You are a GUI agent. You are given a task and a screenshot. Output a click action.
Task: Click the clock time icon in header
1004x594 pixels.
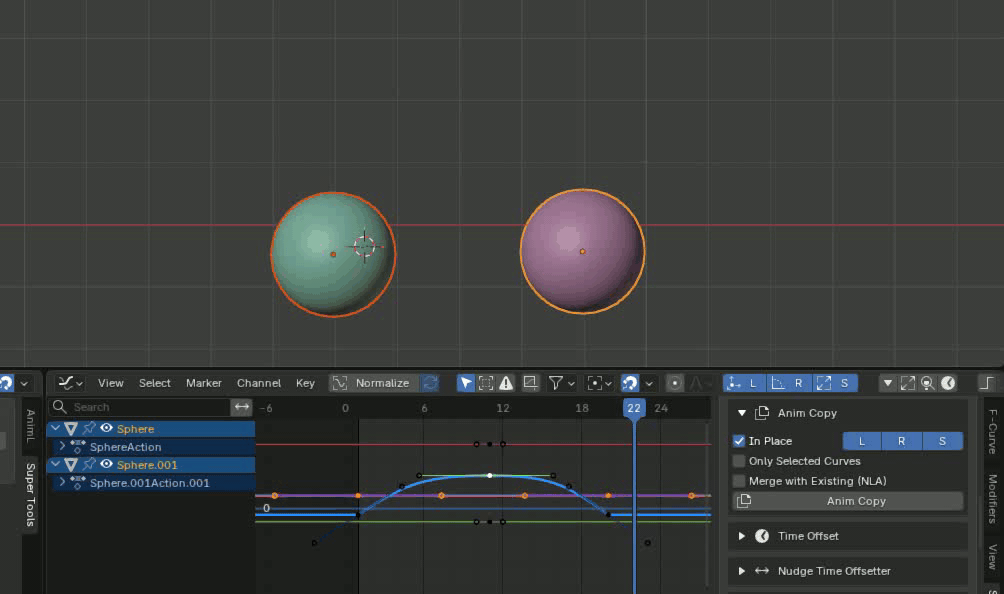point(948,383)
